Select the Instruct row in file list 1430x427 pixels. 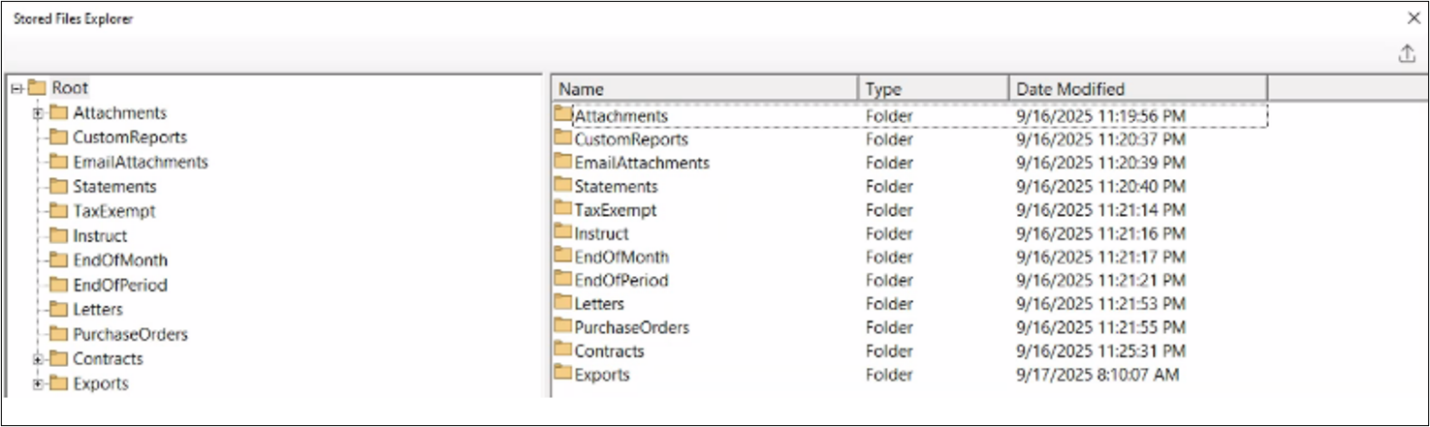[x=601, y=234]
